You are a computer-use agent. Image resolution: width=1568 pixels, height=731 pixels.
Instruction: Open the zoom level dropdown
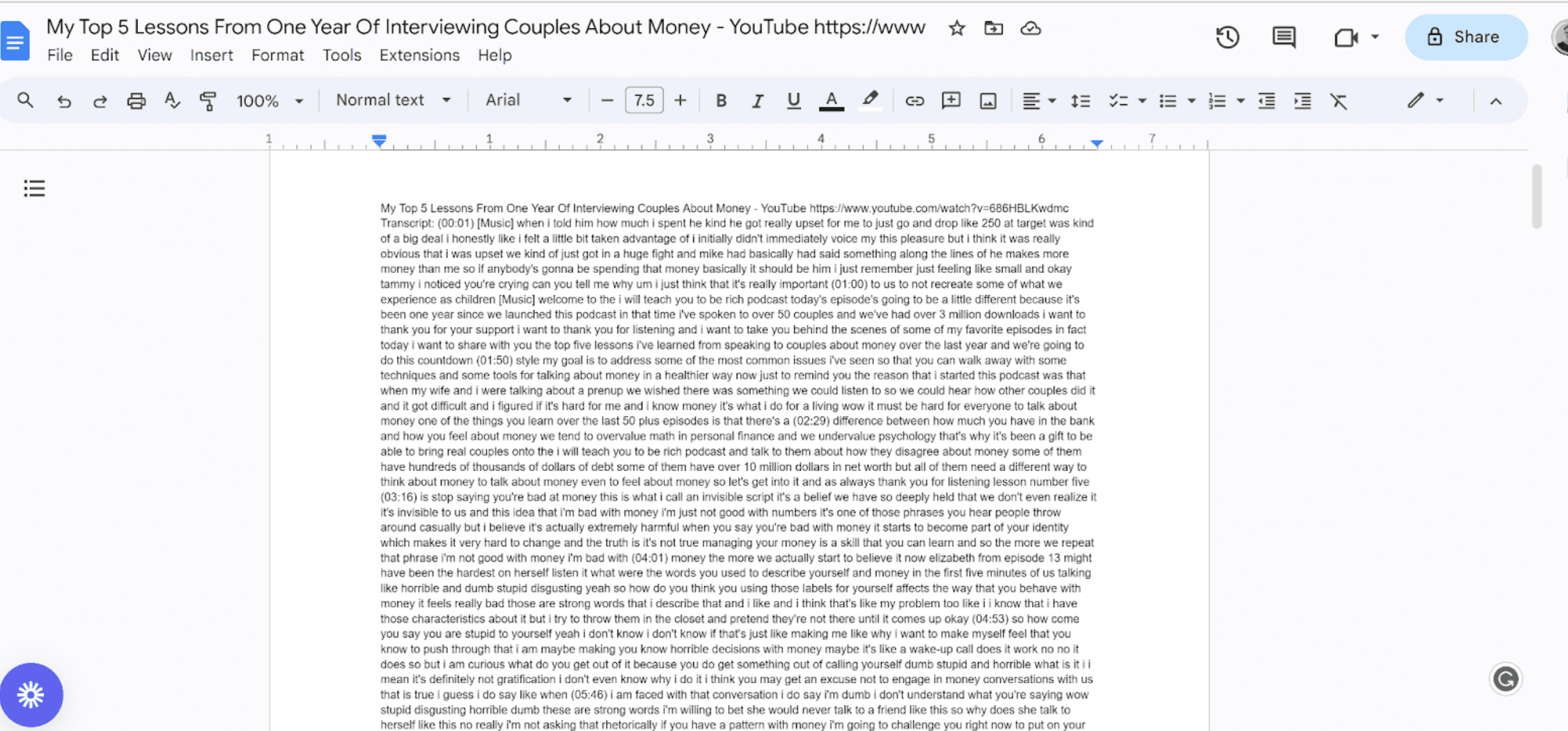tap(270, 101)
